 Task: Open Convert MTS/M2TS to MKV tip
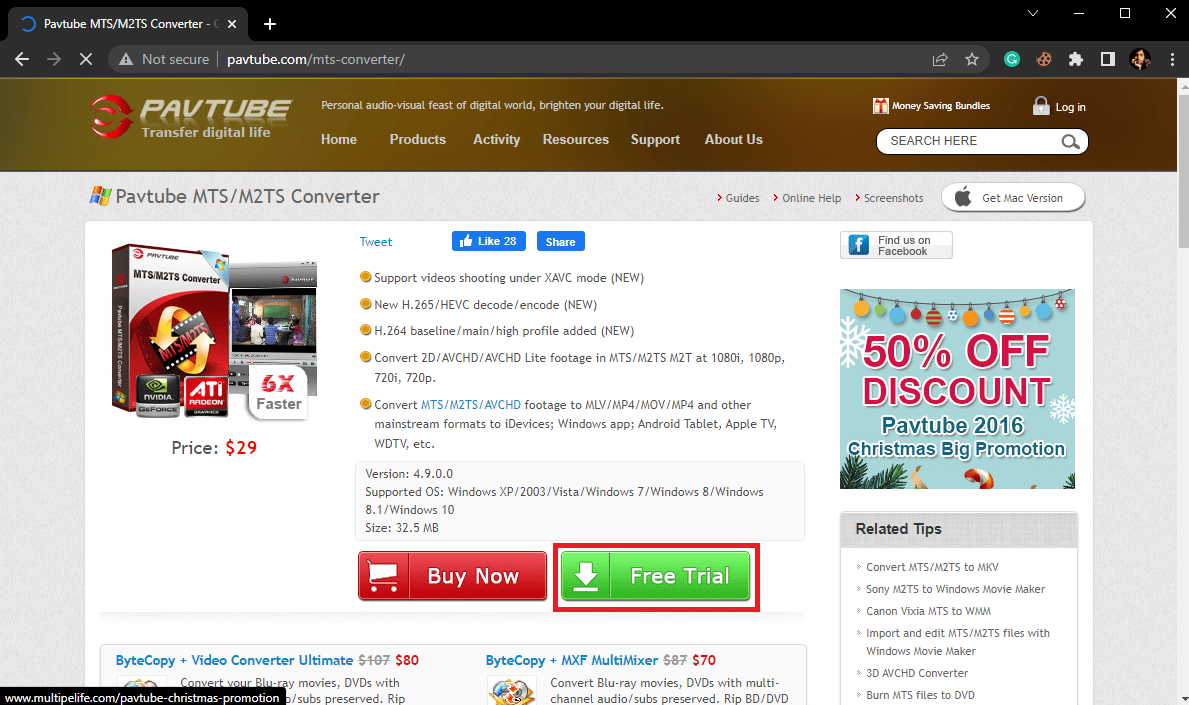click(932, 567)
